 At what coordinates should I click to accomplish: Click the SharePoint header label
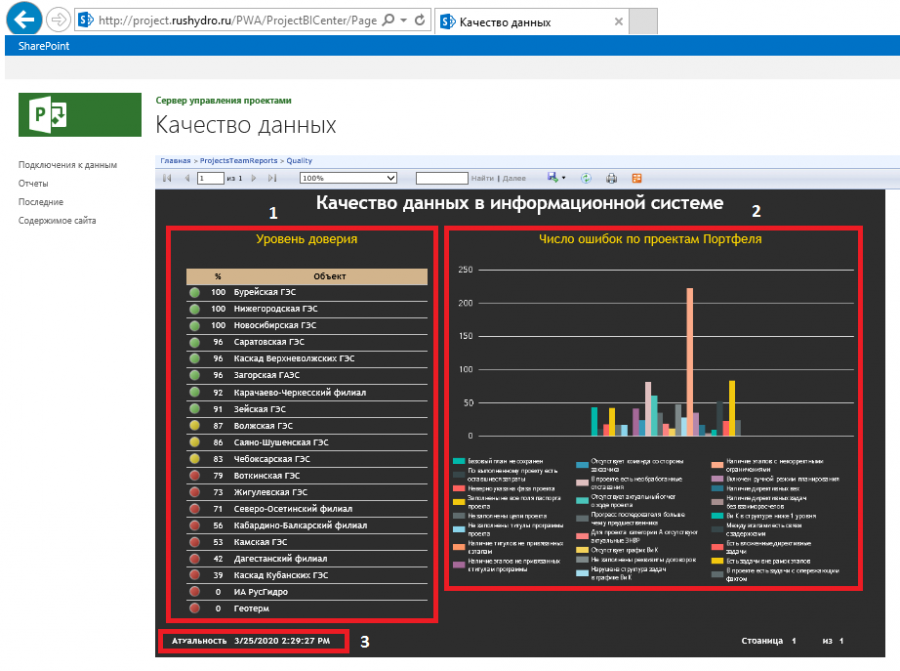click(x=44, y=46)
